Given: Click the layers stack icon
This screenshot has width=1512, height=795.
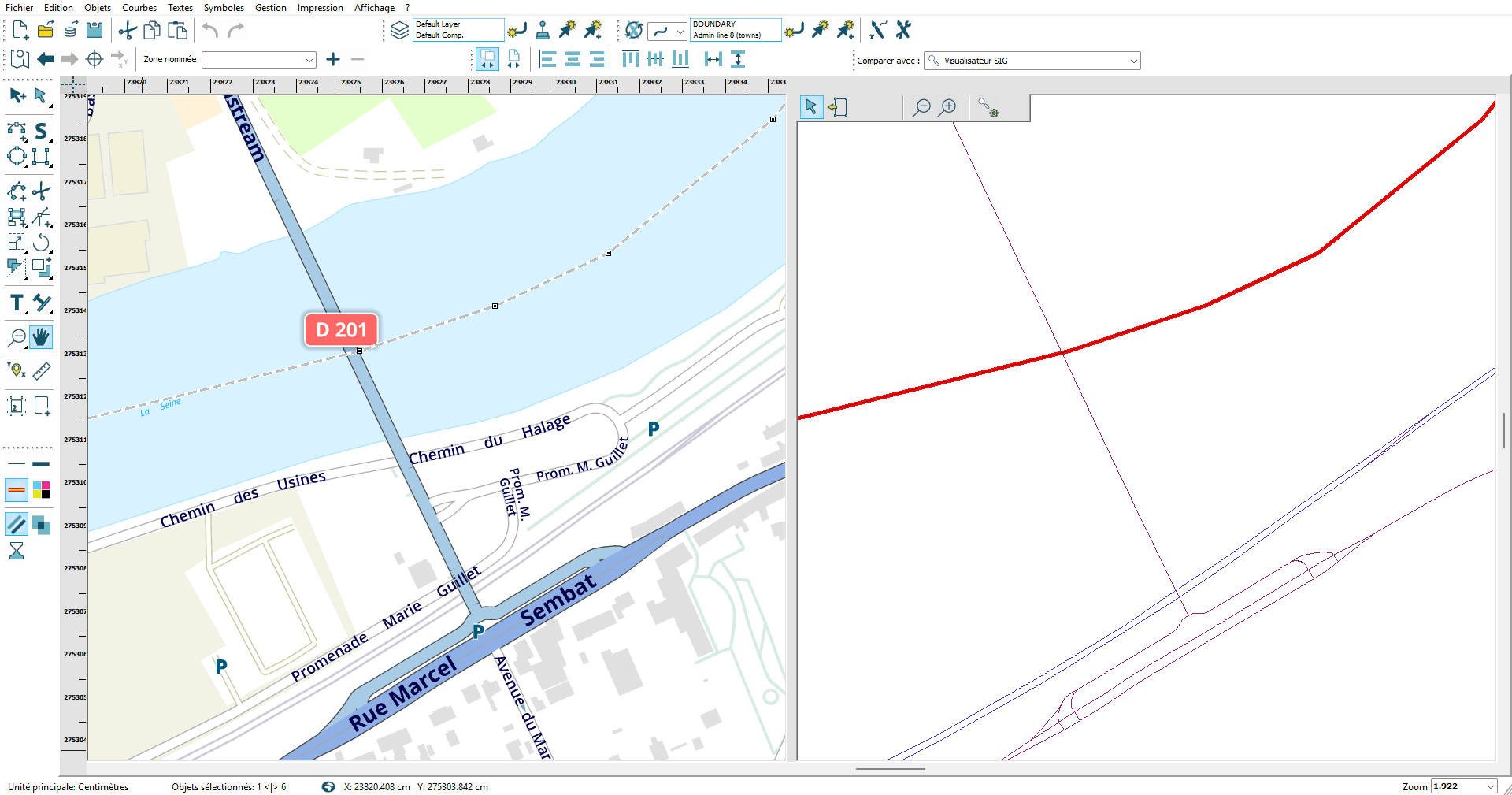Looking at the screenshot, I should 399,31.
